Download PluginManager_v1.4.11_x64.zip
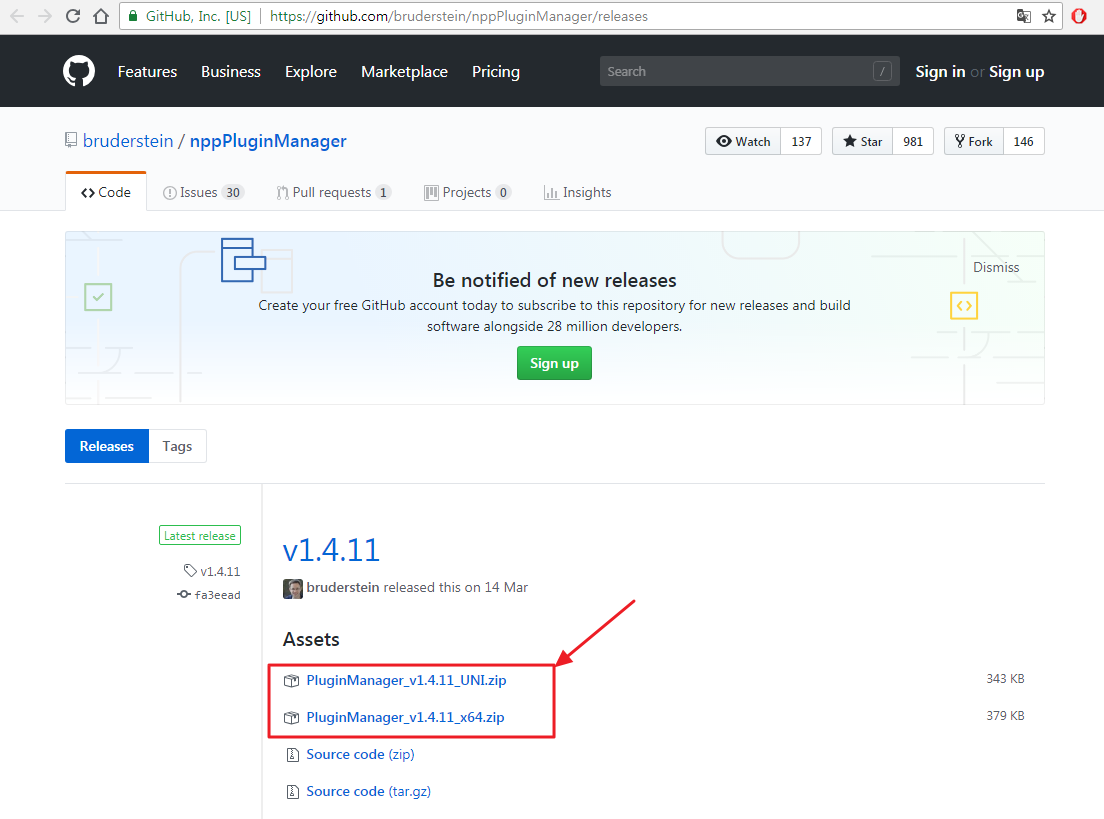1104x819 pixels. click(x=406, y=718)
